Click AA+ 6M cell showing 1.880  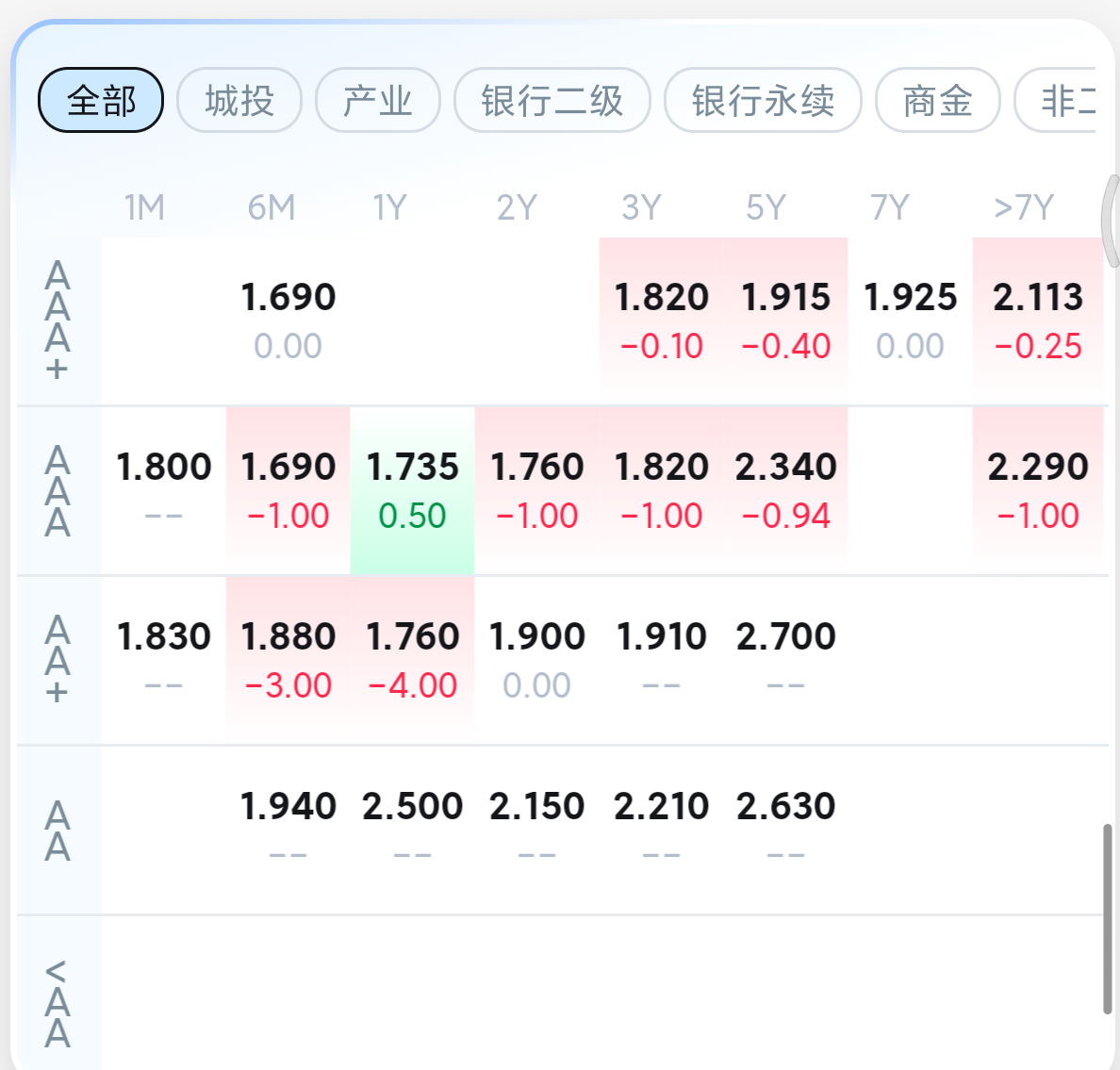point(288,659)
